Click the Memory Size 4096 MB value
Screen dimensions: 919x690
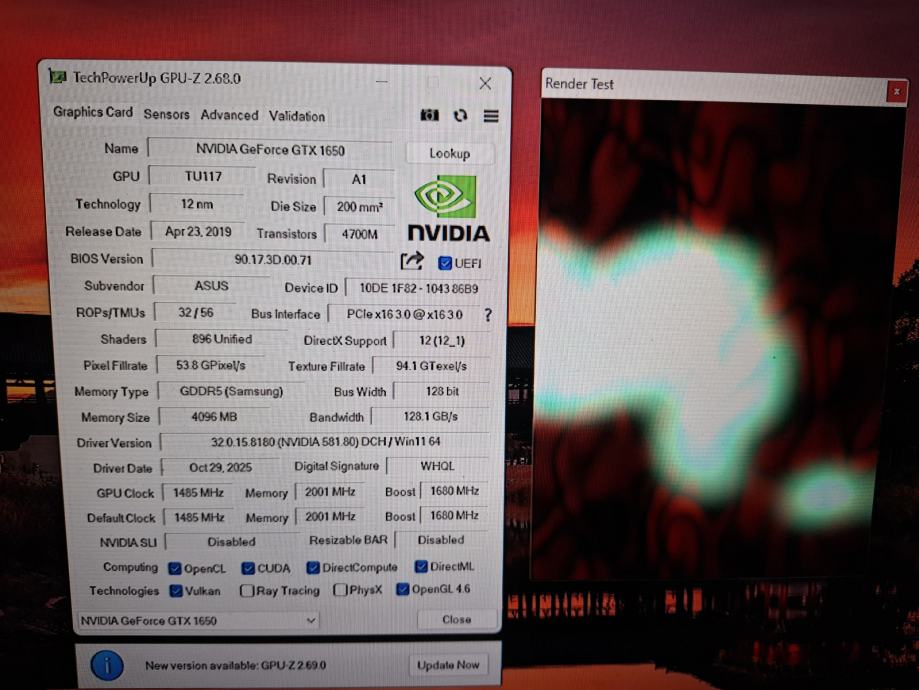[x=214, y=417]
